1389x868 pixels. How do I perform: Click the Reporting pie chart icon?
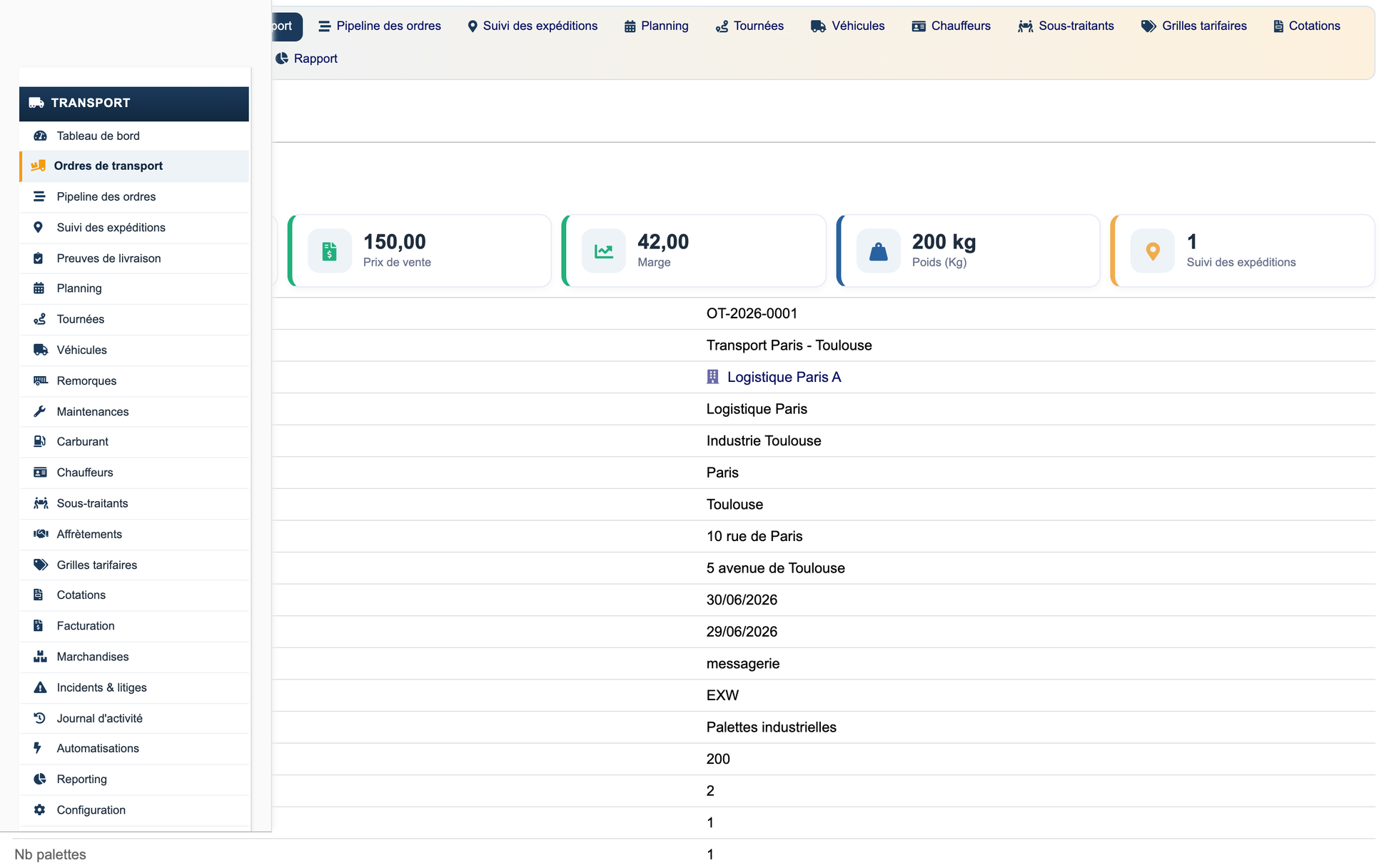[x=39, y=779]
